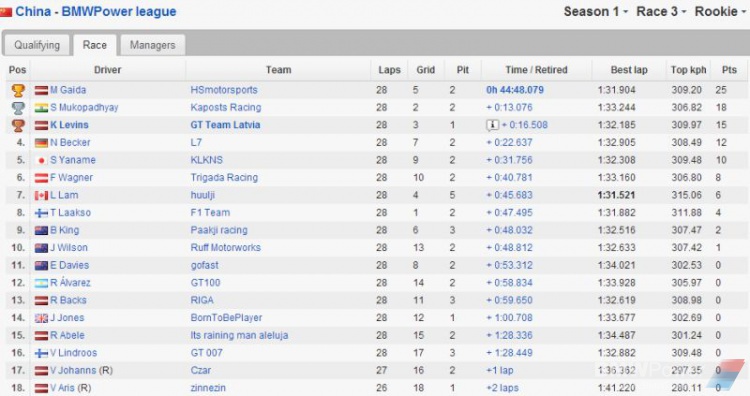Click the gold trophy icon for first place

[18, 90]
